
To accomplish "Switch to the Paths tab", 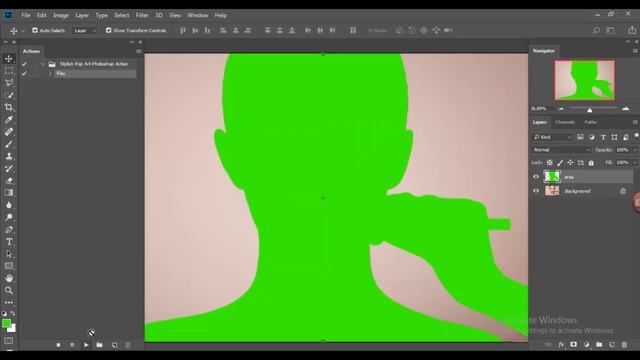I will click(590, 122).
